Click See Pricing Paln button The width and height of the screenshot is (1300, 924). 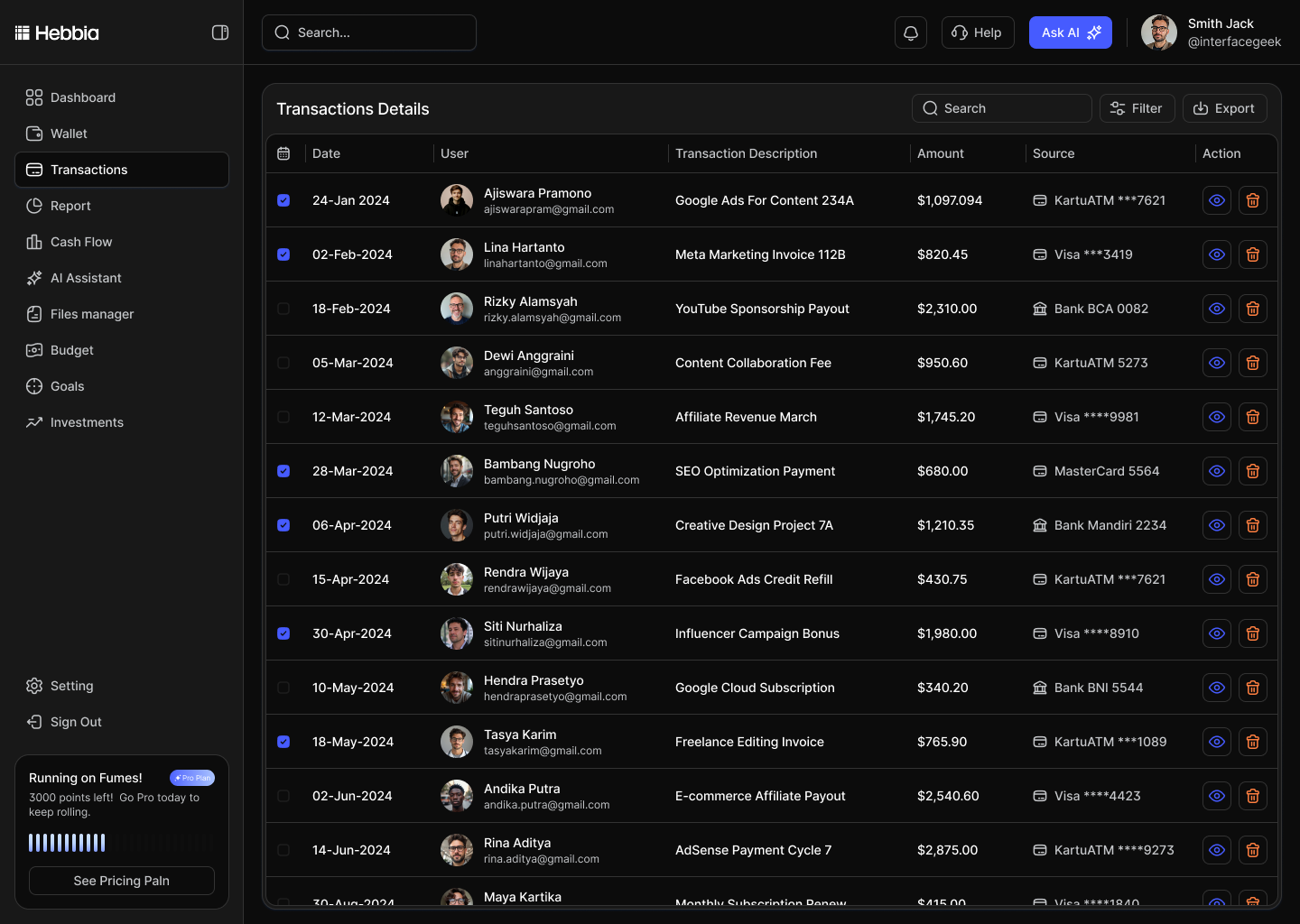pos(122,881)
